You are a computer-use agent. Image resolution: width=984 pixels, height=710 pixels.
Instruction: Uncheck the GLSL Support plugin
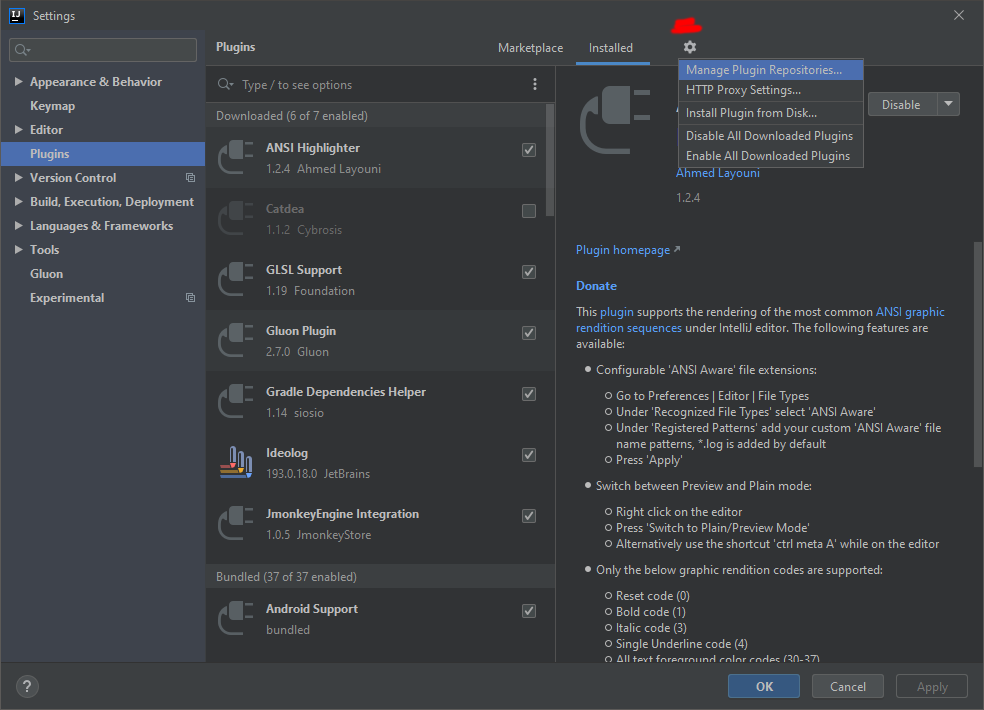[x=529, y=272]
